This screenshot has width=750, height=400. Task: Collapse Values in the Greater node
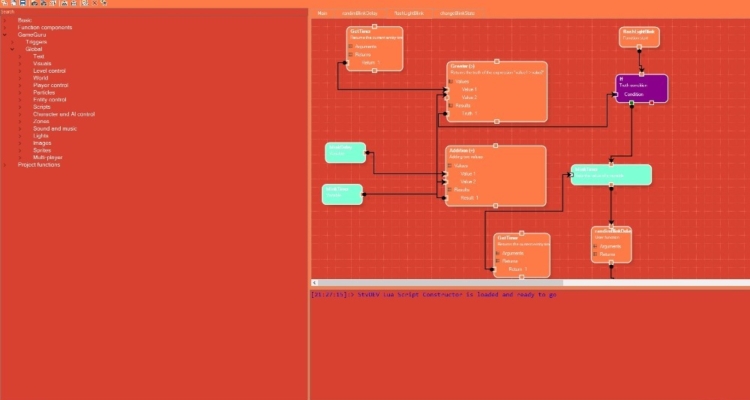450,81
